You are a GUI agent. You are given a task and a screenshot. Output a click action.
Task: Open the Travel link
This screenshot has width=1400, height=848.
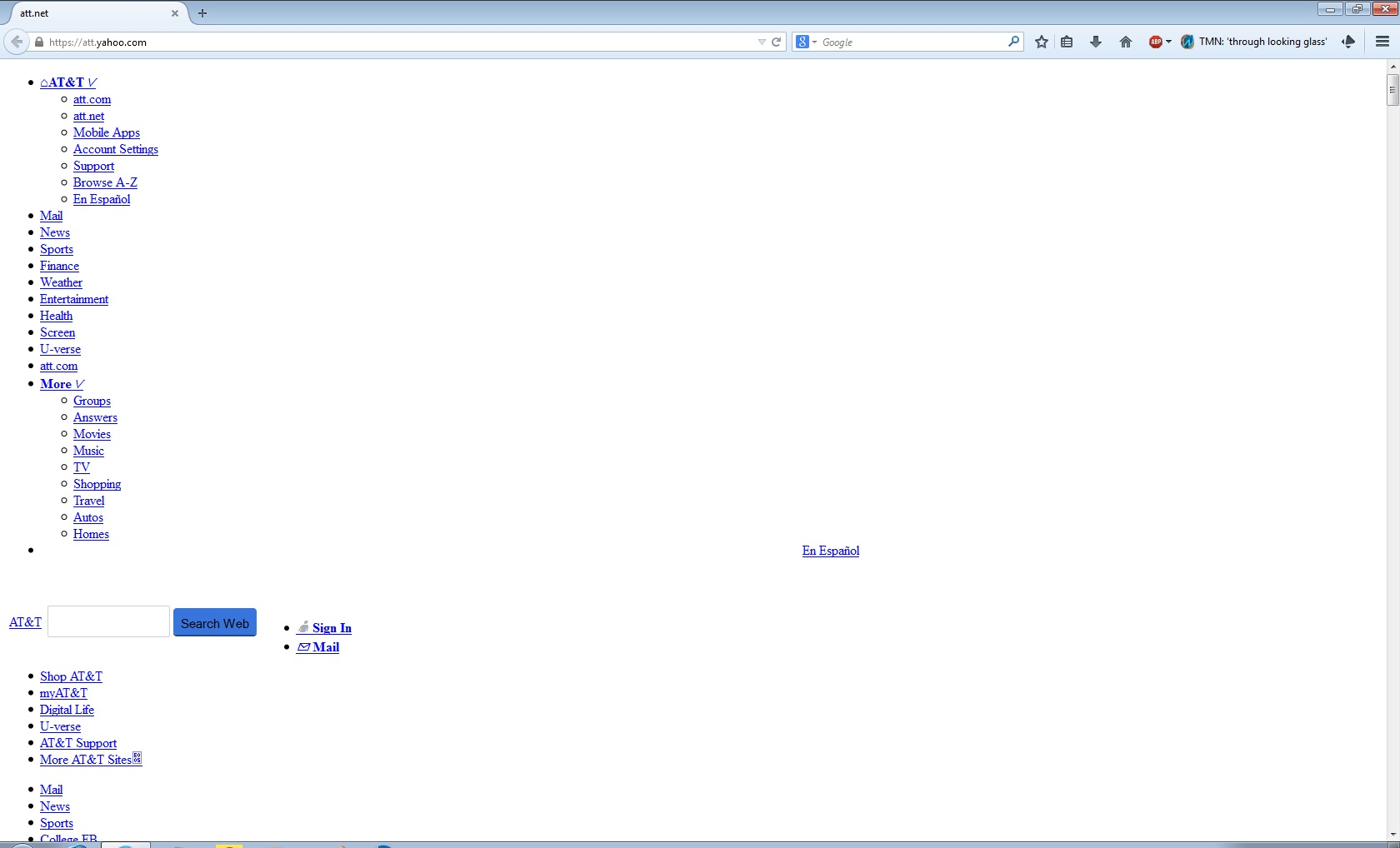tap(88, 501)
